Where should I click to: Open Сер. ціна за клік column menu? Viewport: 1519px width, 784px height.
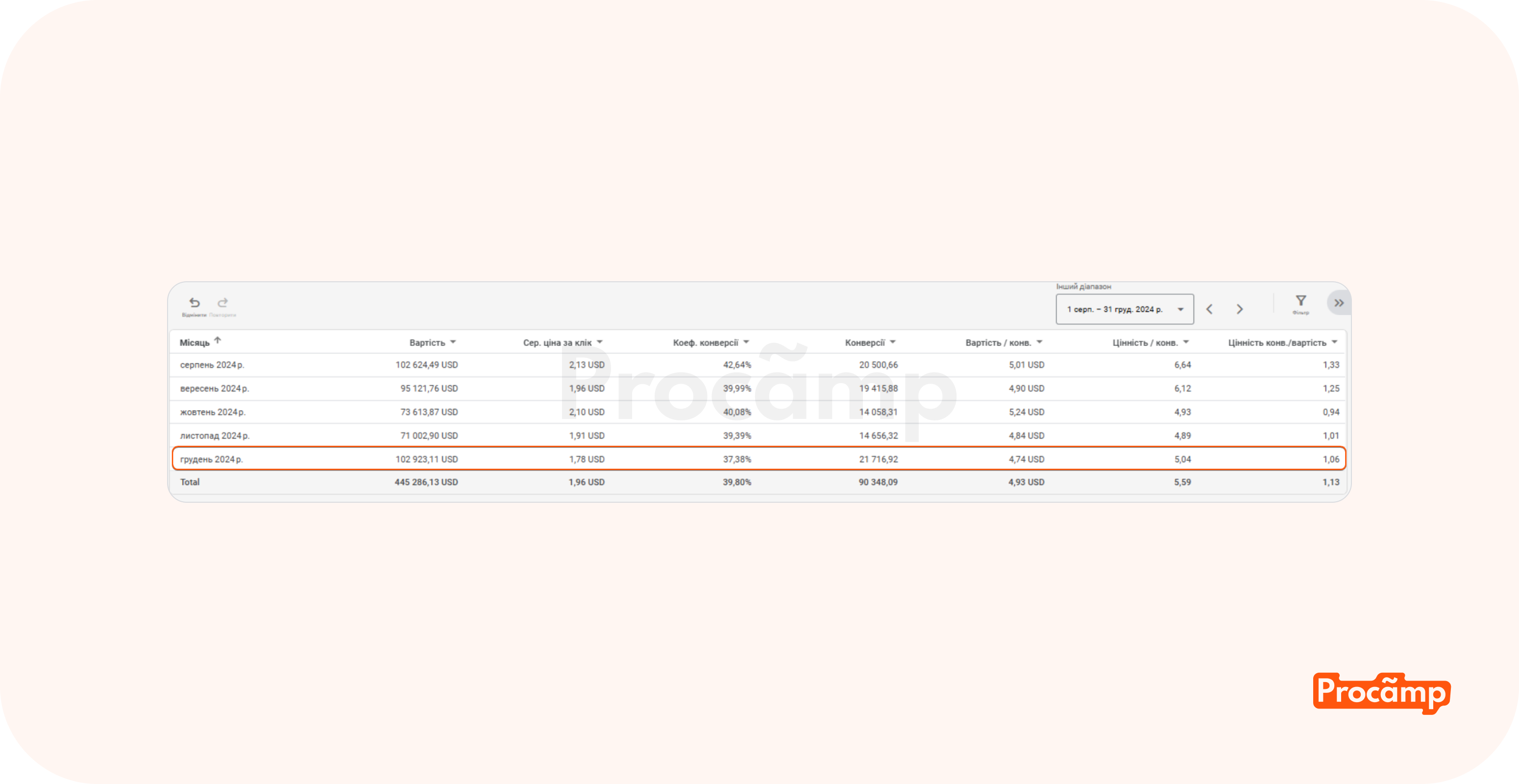(x=600, y=342)
